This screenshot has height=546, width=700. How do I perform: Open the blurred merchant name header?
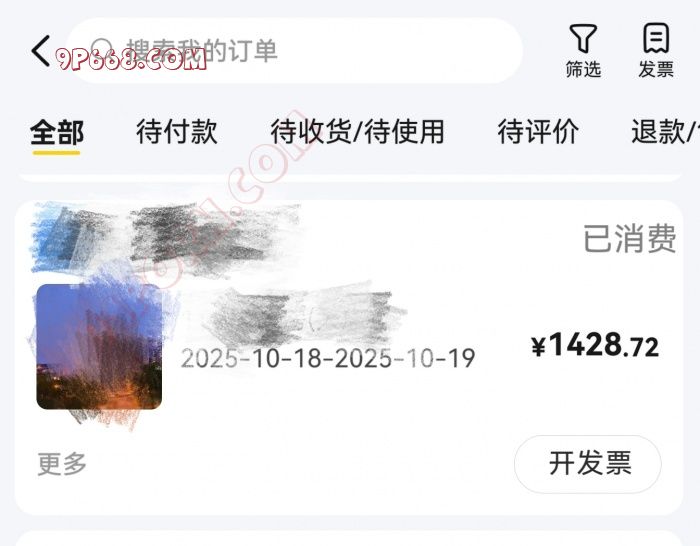click(166, 238)
